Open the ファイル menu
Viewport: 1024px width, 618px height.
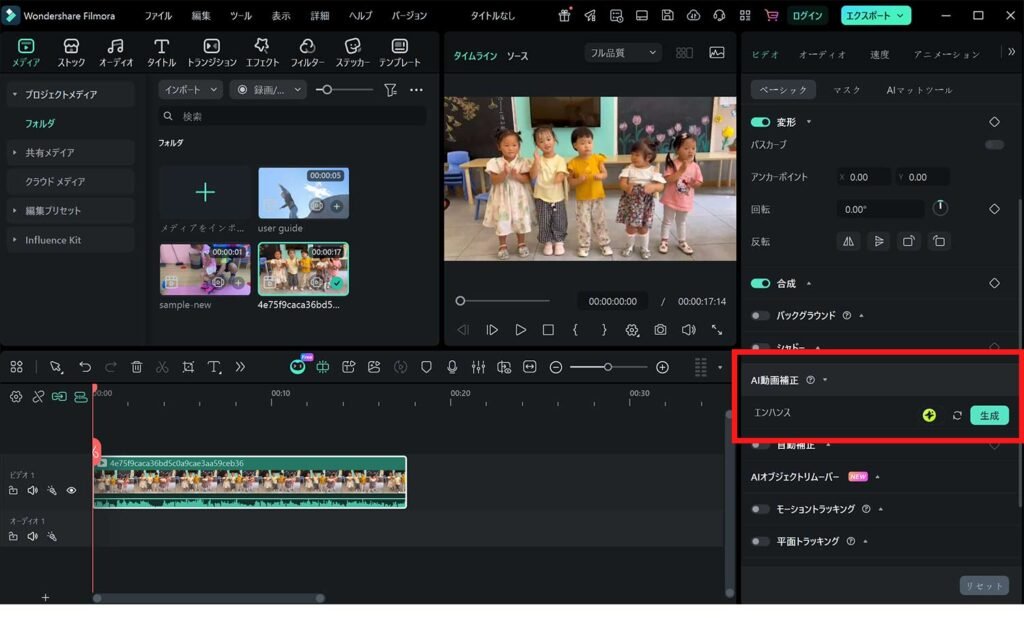point(158,15)
